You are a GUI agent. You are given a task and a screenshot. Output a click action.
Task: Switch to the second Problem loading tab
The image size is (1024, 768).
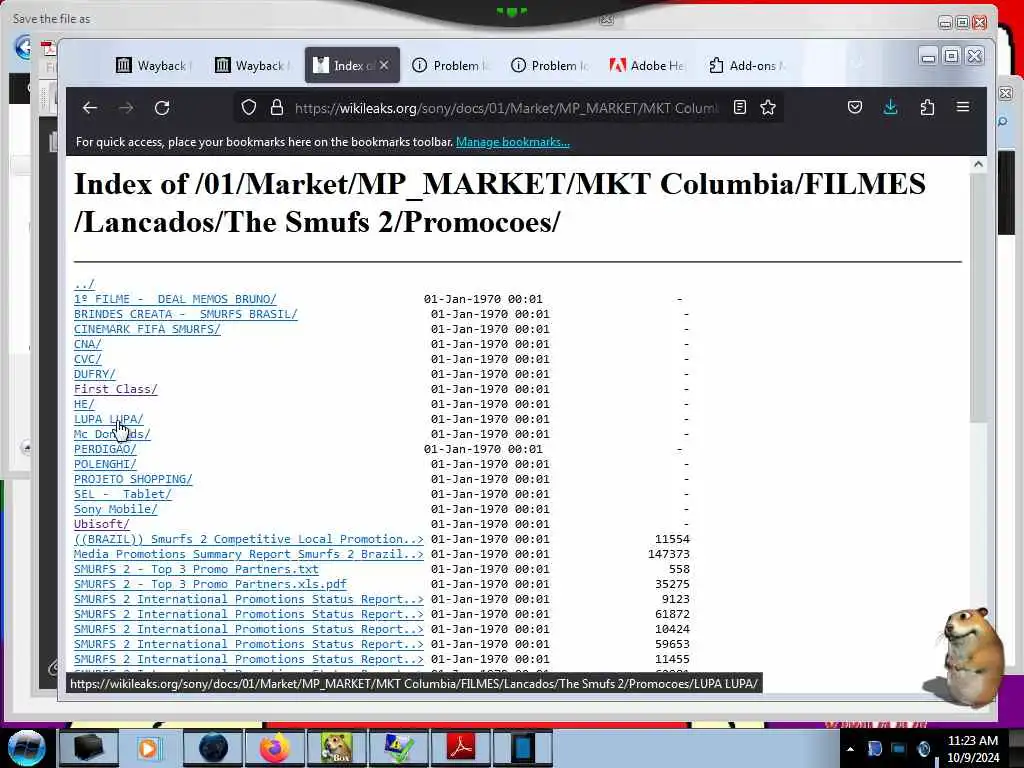pyautogui.click(x=550, y=65)
